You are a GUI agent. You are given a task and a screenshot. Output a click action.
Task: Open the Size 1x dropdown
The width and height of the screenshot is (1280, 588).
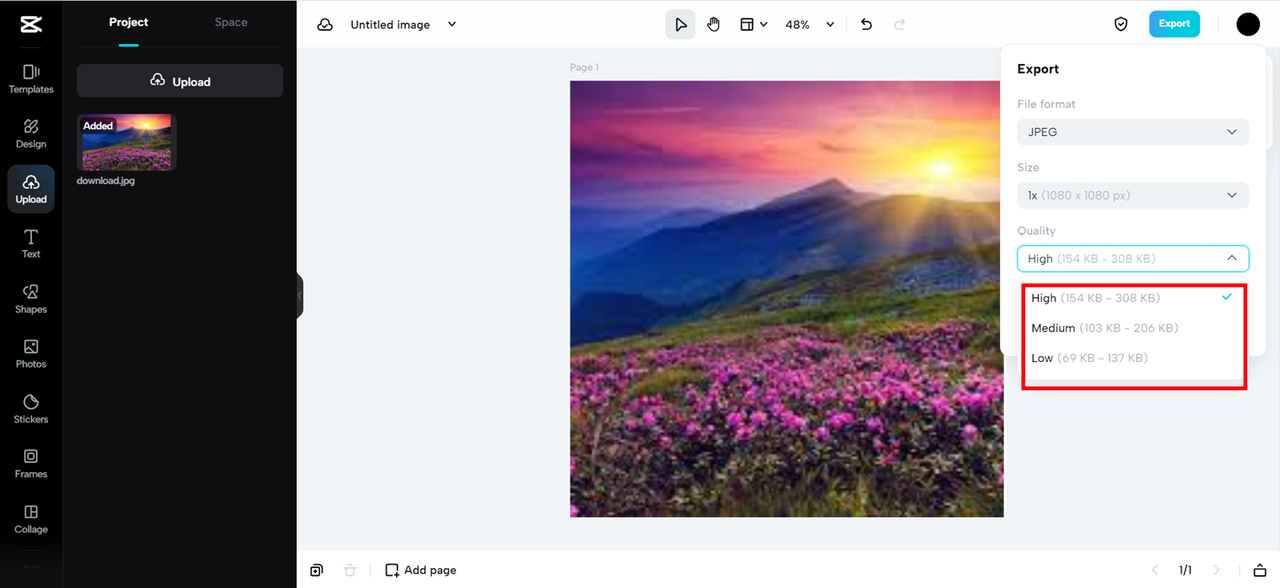(x=1133, y=195)
